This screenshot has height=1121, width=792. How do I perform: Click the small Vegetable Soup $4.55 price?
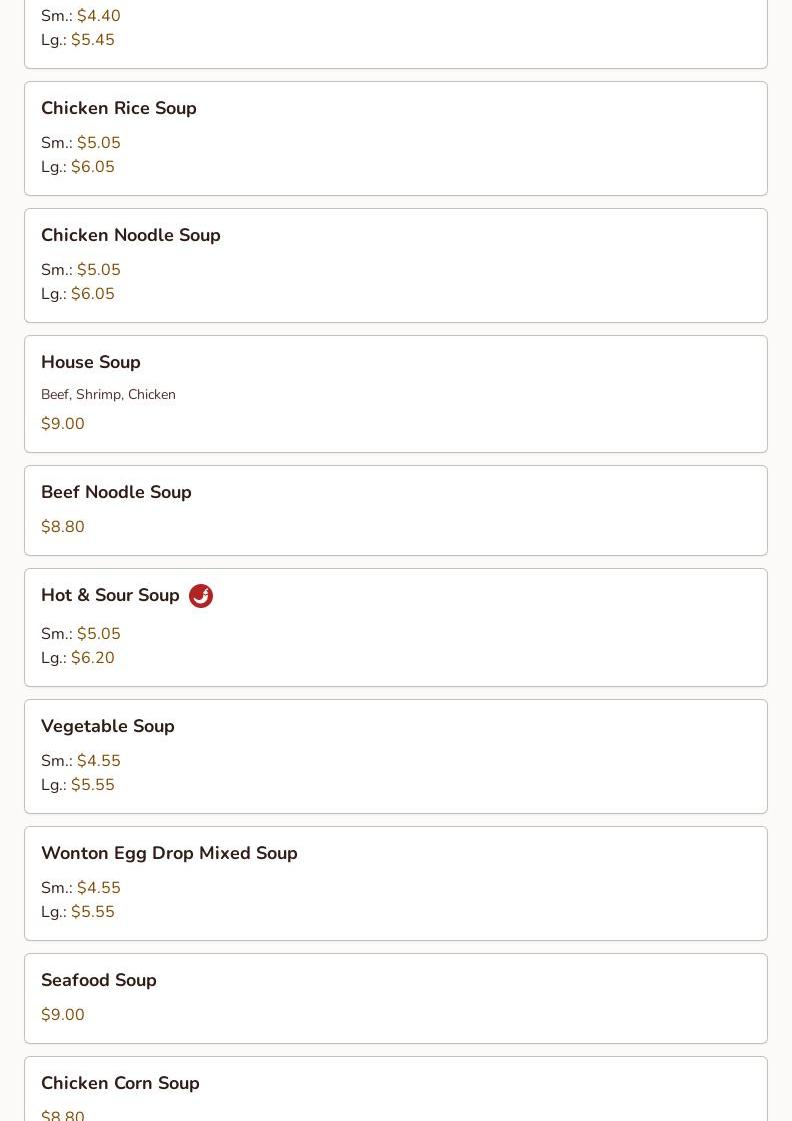pyautogui.click(x=99, y=761)
